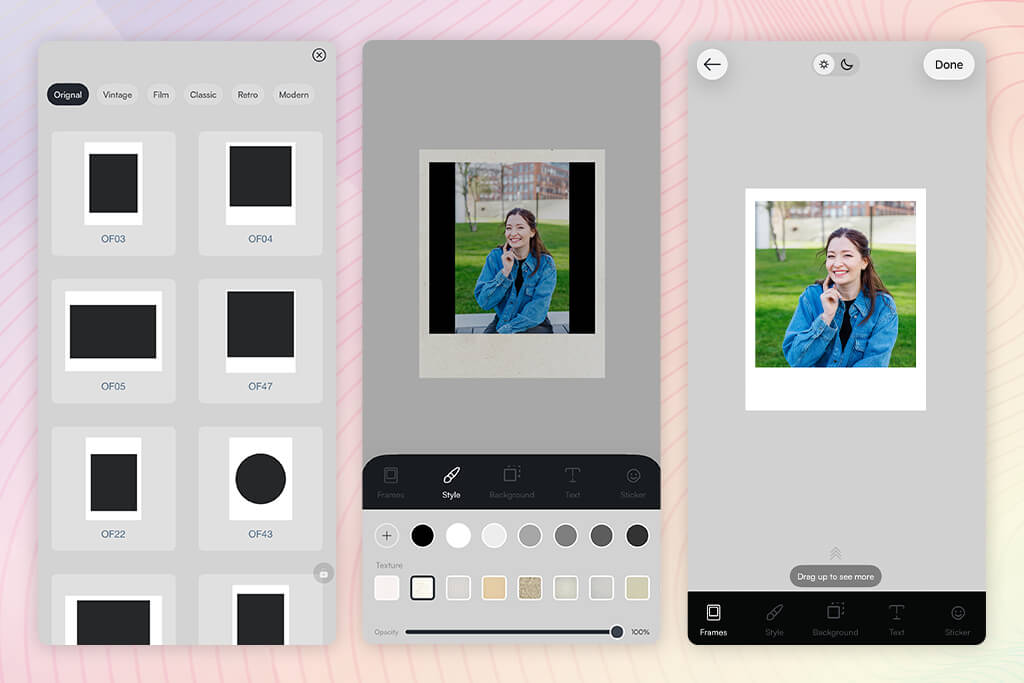
Task: Open Frames tool in middle editor
Action: click(391, 483)
